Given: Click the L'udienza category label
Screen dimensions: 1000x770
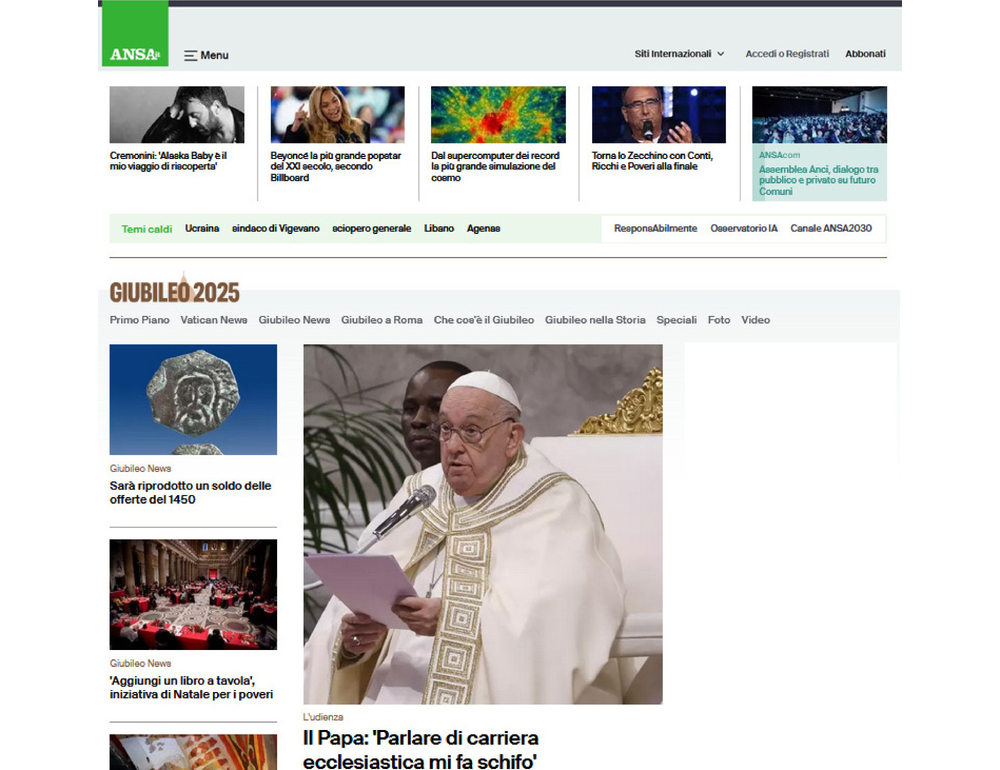Looking at the screenshot, I should tap(323, 717).
